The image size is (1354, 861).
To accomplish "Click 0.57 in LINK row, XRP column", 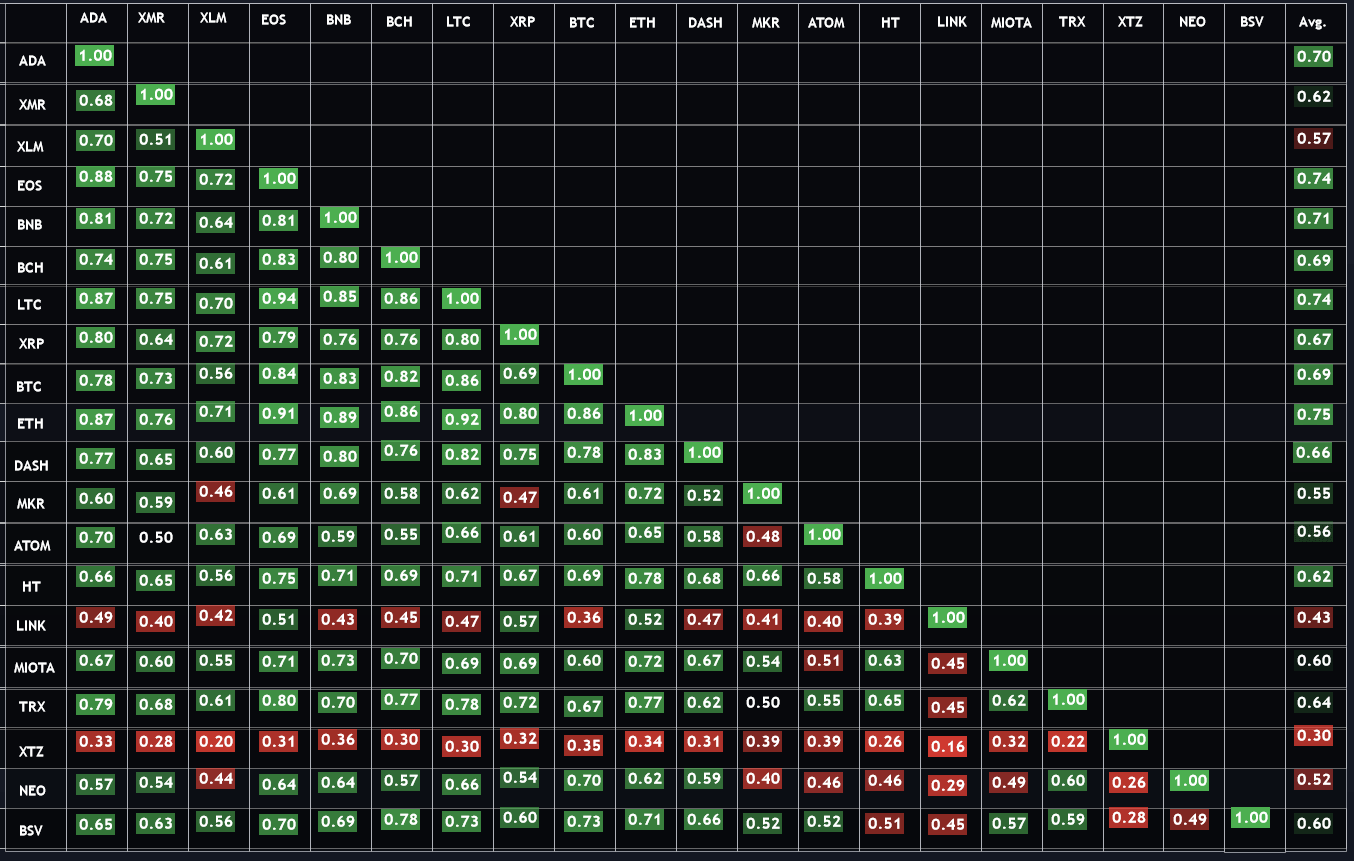I will (520, 621).
